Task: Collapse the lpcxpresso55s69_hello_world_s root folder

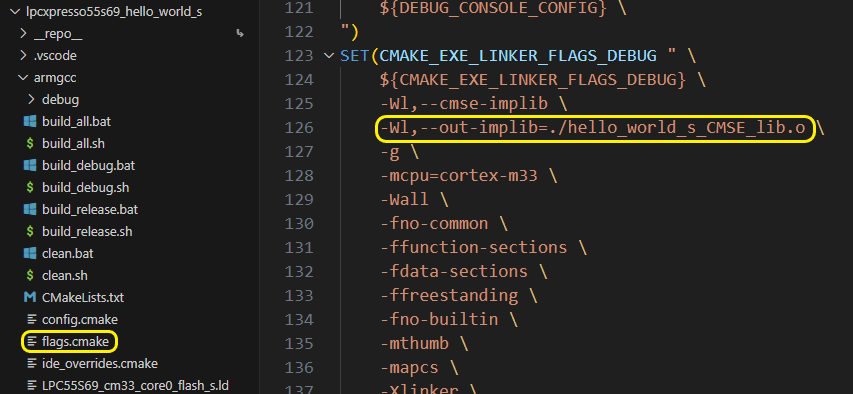Action: 15,12
